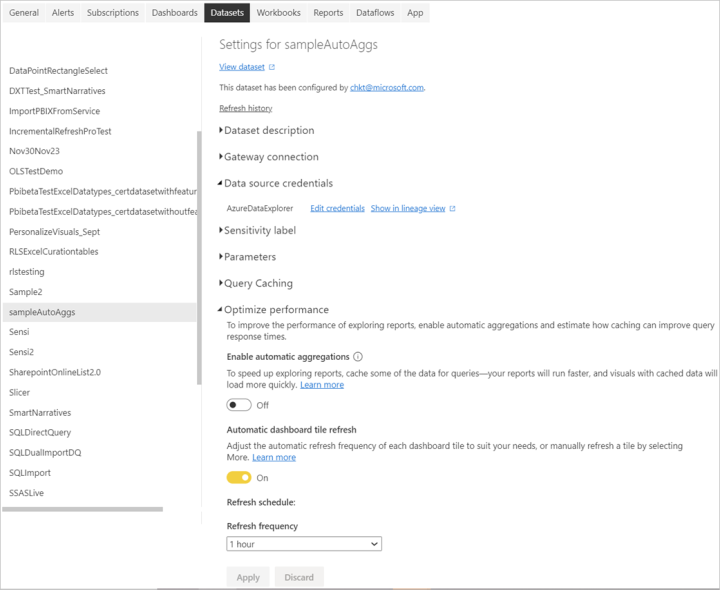Click external-link icon after Show in lineage view
The width and height of the screenshot is (720, 590).
click(452, 208)
